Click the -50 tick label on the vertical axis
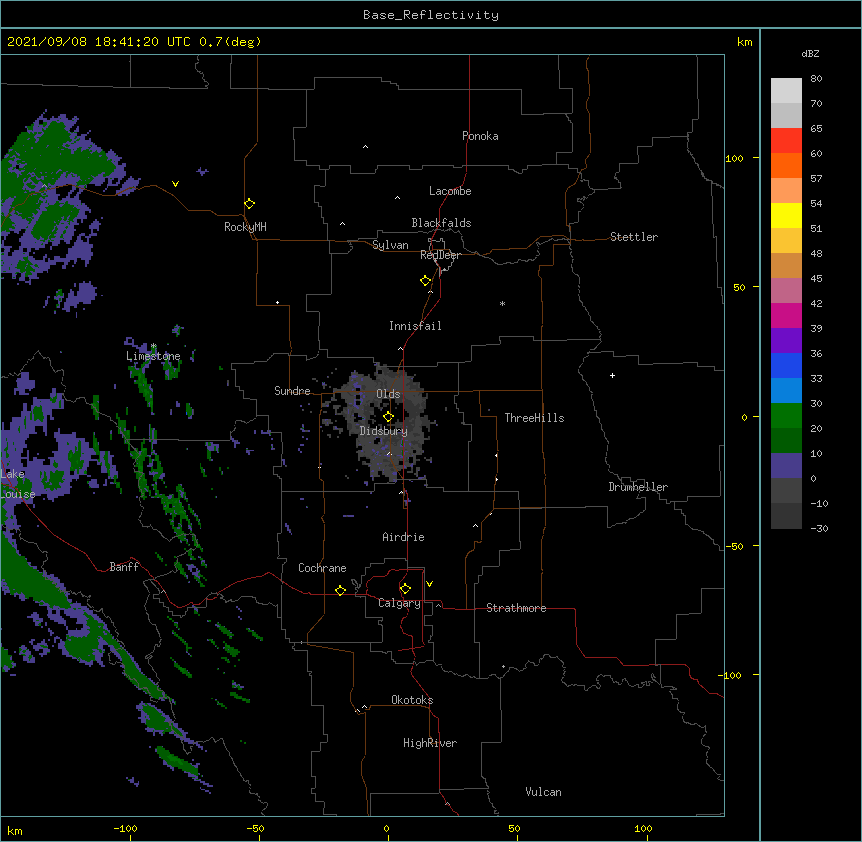 click(x=734, y=546)
